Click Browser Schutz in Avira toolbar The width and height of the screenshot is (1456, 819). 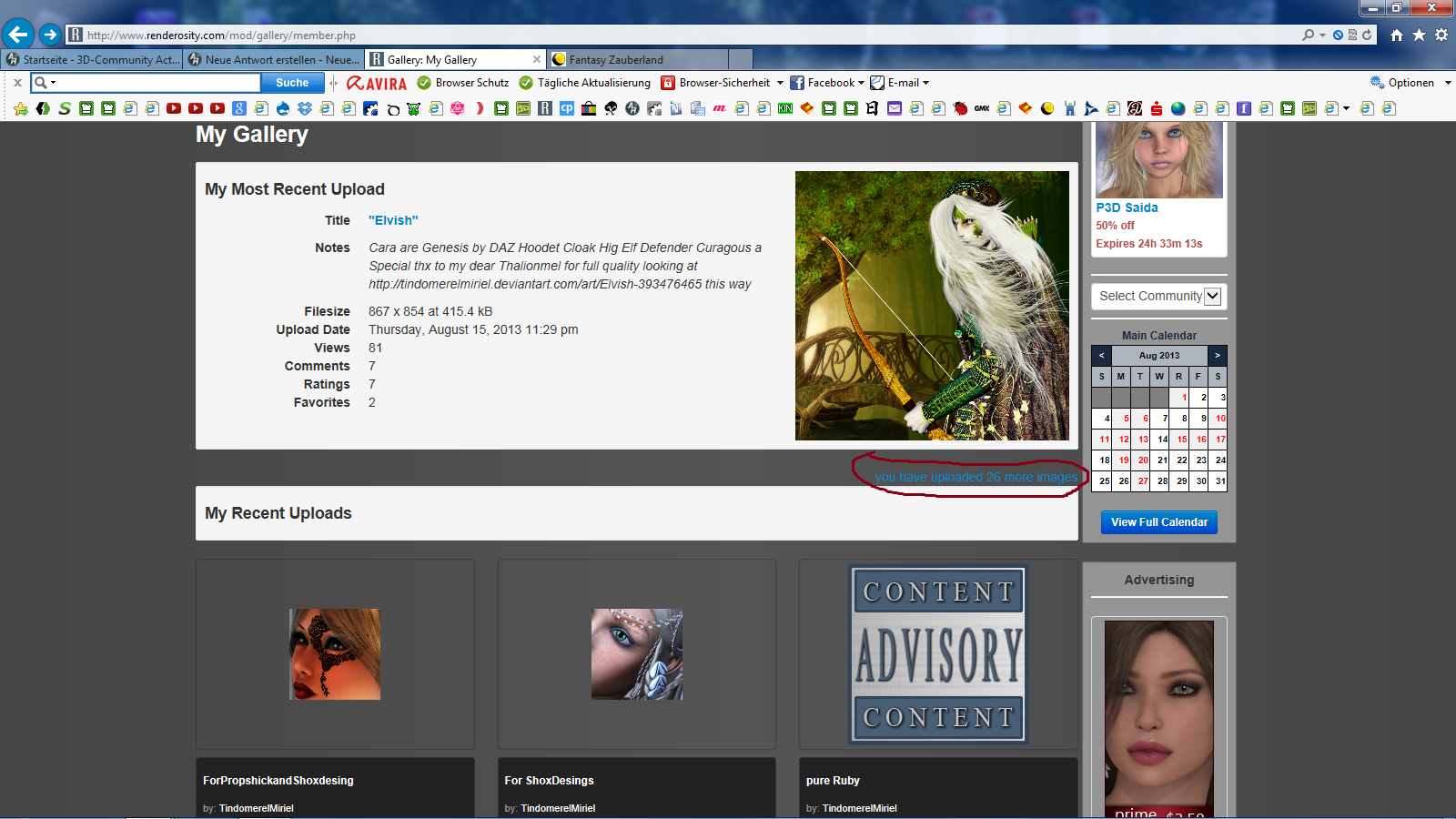pos(463,83)
